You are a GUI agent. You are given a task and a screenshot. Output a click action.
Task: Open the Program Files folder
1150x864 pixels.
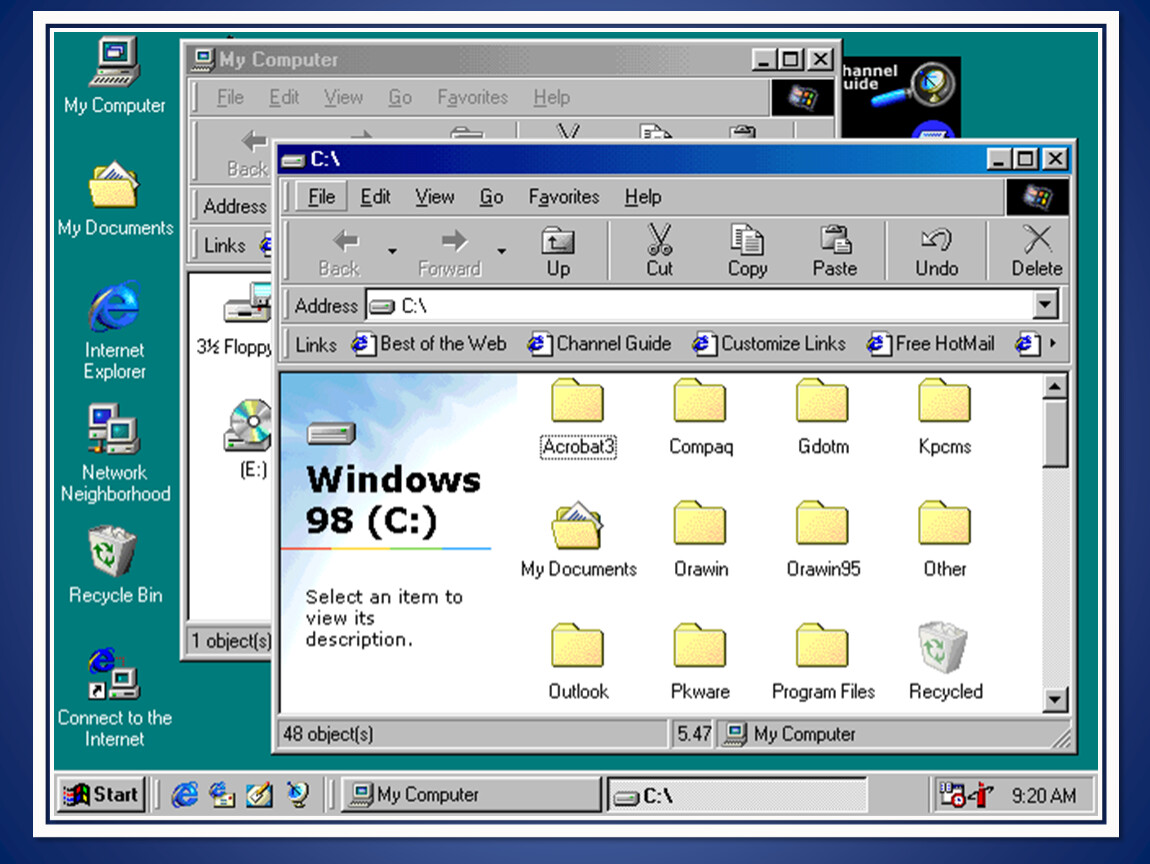[x=823, y=662]
